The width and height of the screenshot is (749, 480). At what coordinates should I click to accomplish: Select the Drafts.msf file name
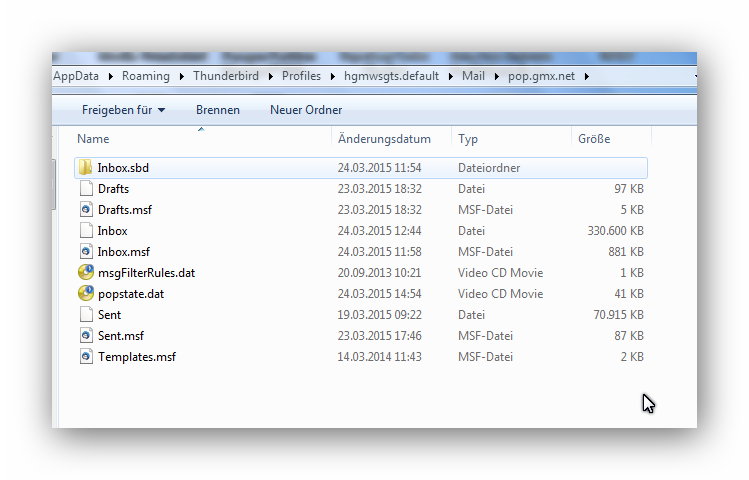point(125,210)
